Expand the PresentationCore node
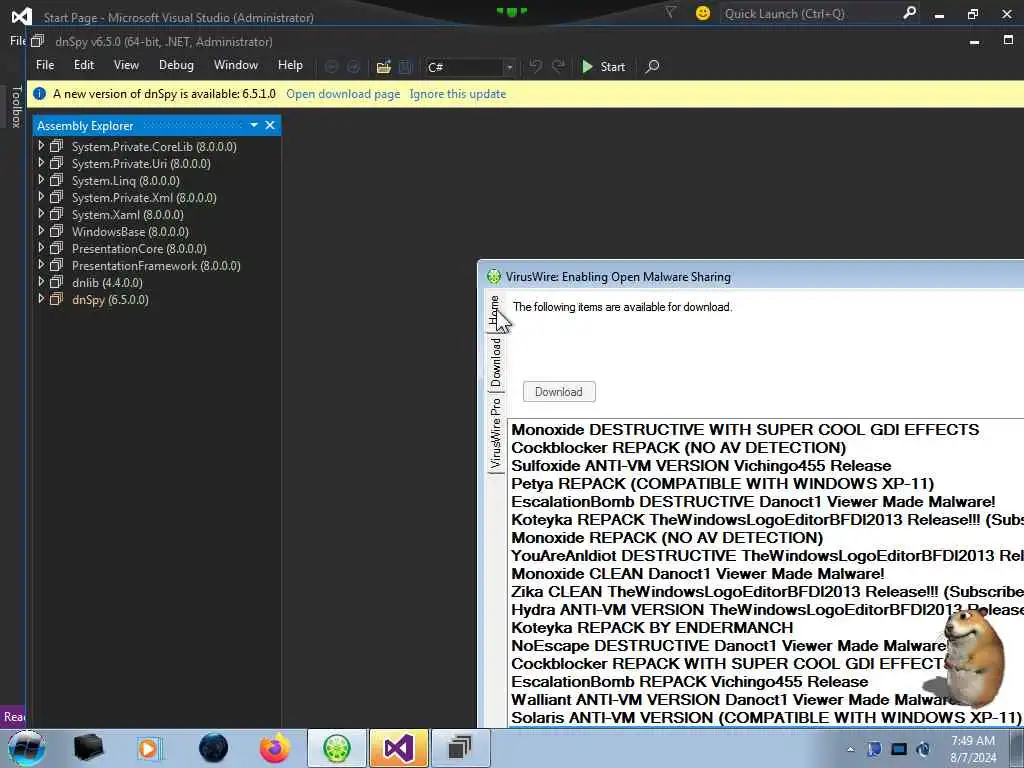The image size is (1024, 768). point(41,248)
